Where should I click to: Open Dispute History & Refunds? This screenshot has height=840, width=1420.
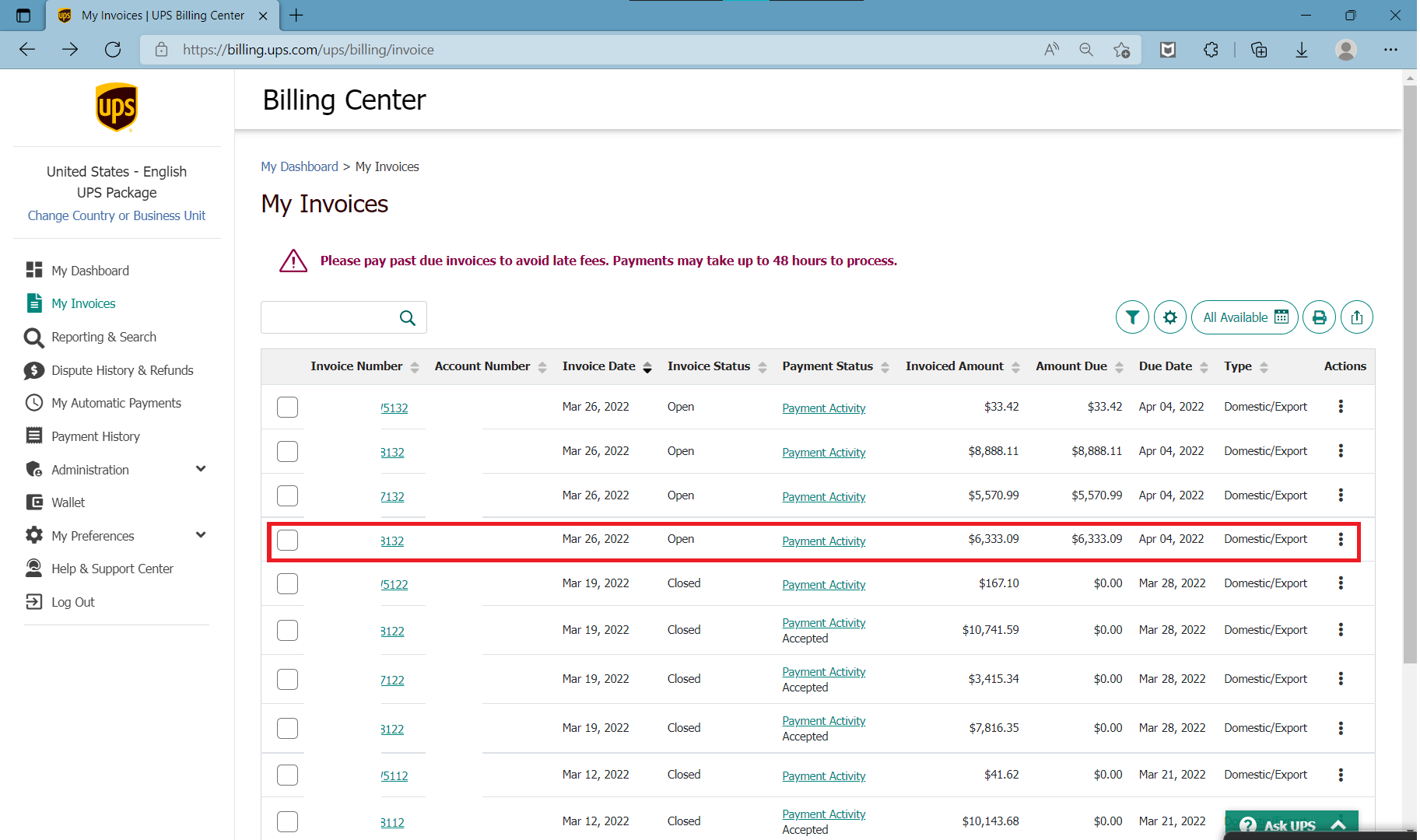122,370
